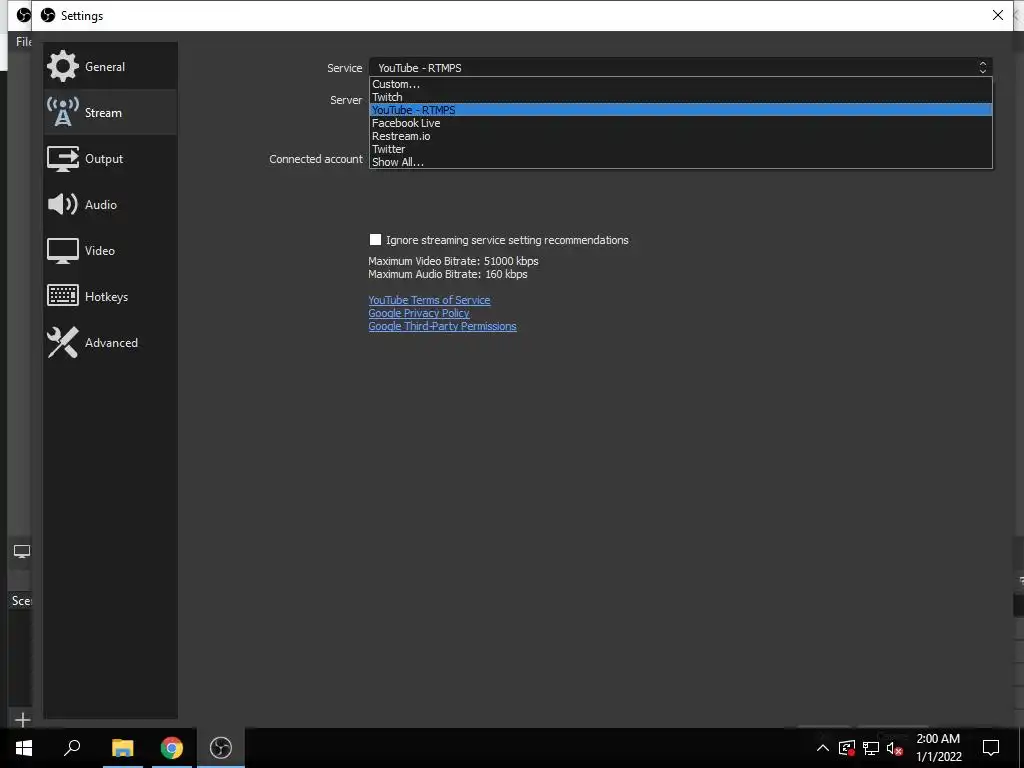This screenshot has width=1024, height=768.
Task: Click the monitor icon in main OBS window
Action: click(22, 551)
